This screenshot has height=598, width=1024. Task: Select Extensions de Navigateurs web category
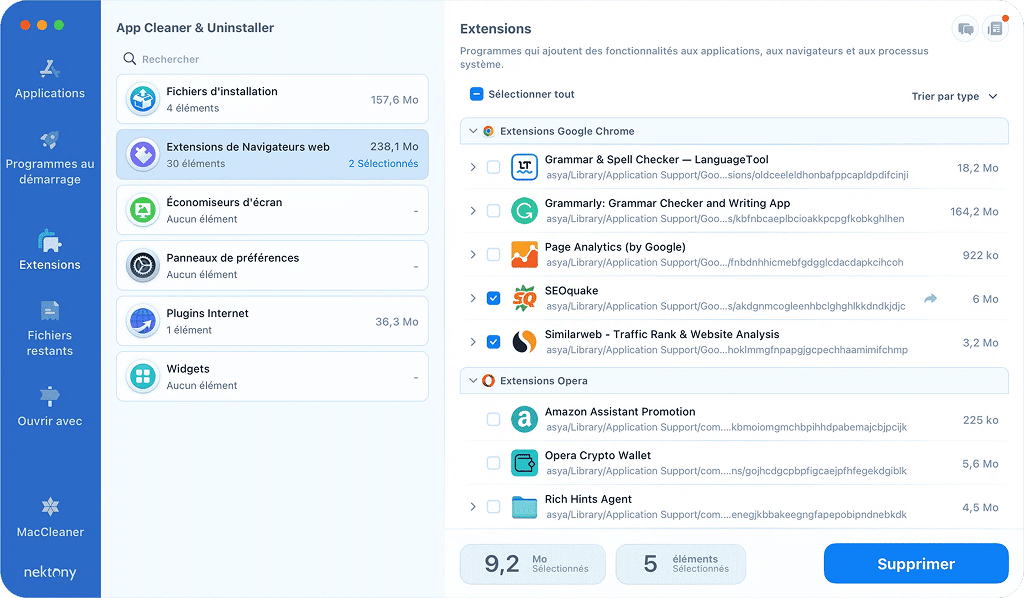pos(272,155)
